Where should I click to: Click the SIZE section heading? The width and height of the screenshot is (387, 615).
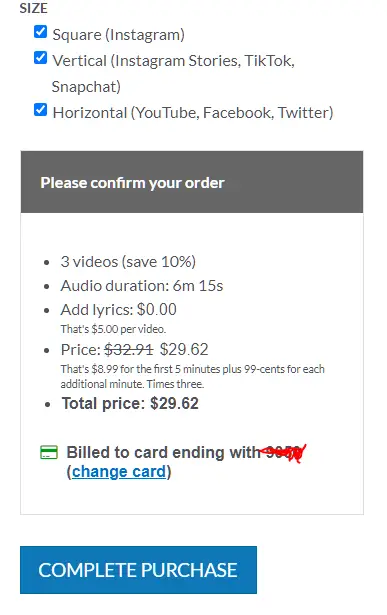pyautogui.click(x=34, y=8)
